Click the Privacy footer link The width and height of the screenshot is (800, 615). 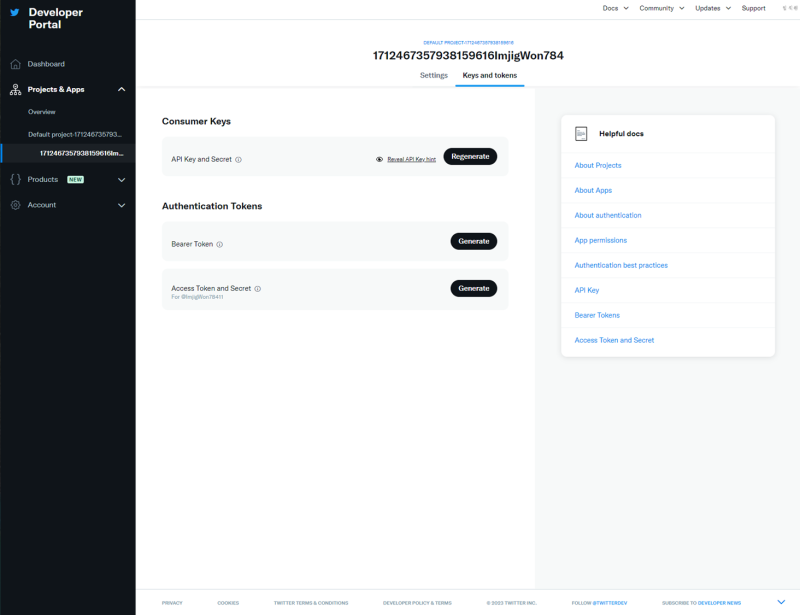pyautogui.click(x=172, y=603)
